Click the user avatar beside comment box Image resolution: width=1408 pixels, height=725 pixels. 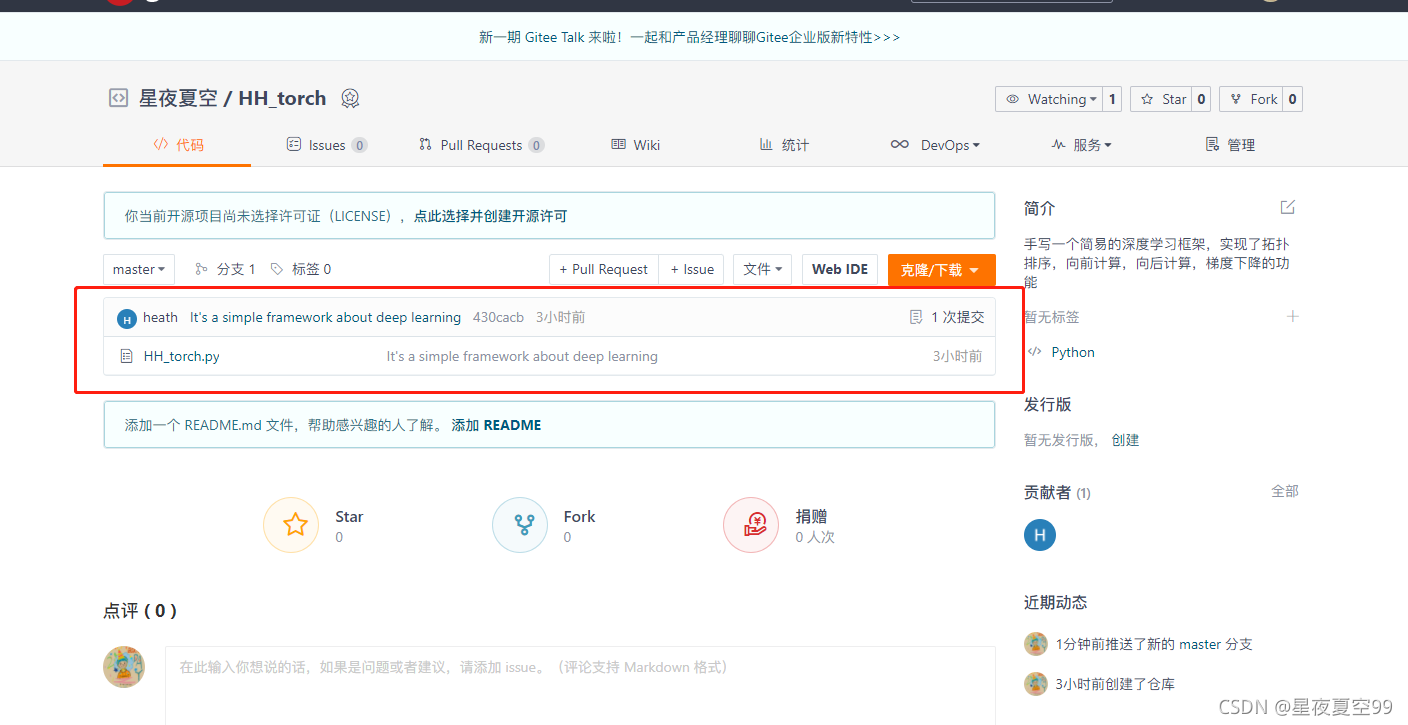[x=124, y=667]
